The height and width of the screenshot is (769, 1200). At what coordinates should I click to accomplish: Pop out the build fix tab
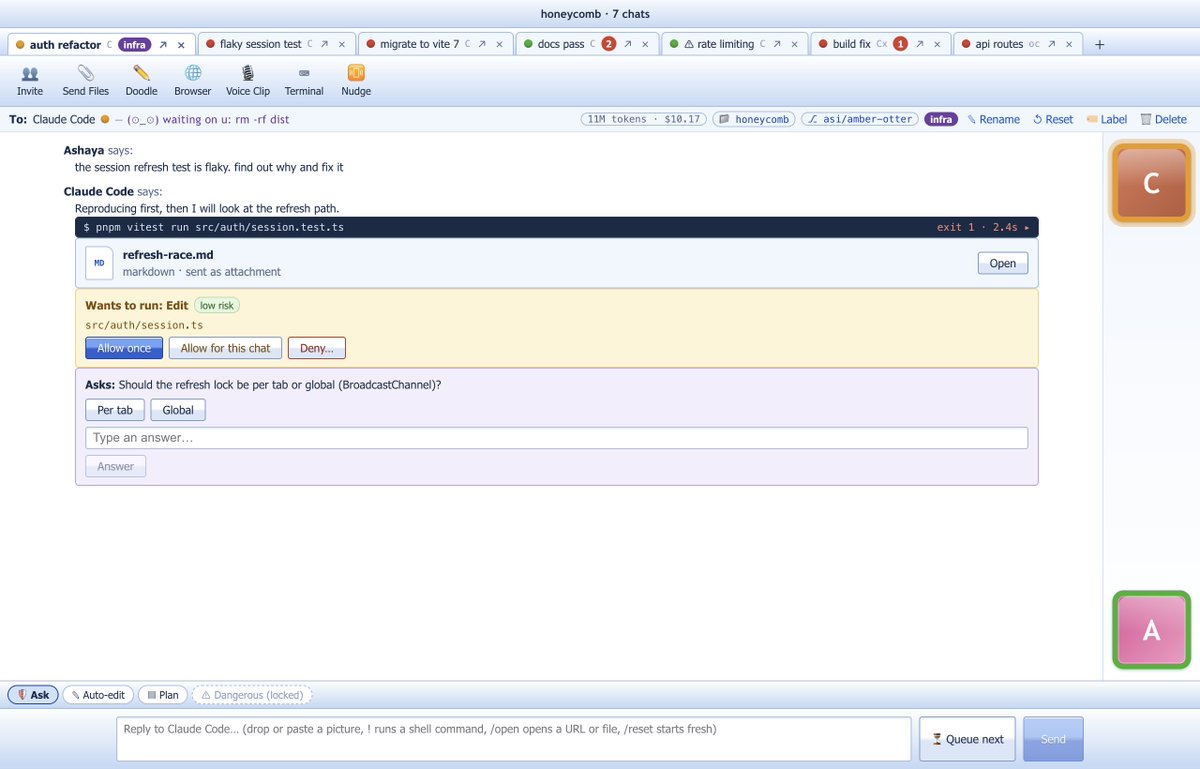(919, 44)
